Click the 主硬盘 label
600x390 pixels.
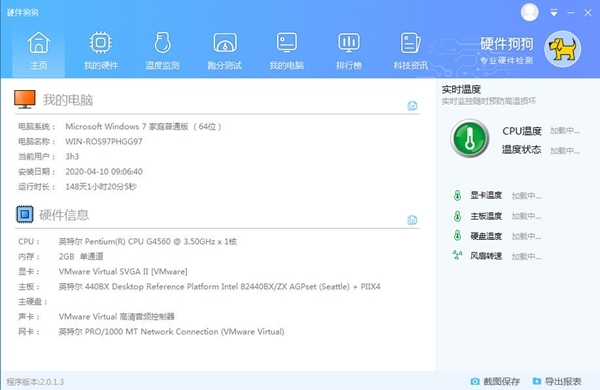pos(32,302)
